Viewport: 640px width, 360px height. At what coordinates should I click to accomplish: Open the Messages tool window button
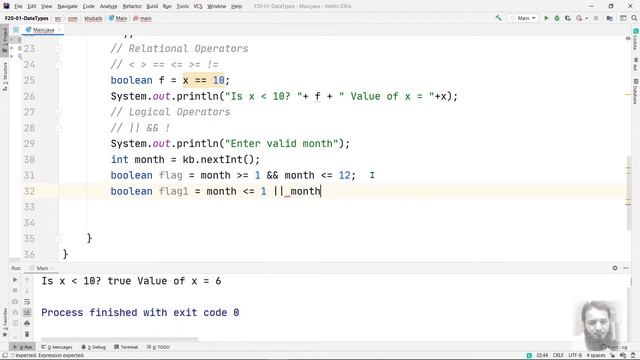click(x=57, y=347)
